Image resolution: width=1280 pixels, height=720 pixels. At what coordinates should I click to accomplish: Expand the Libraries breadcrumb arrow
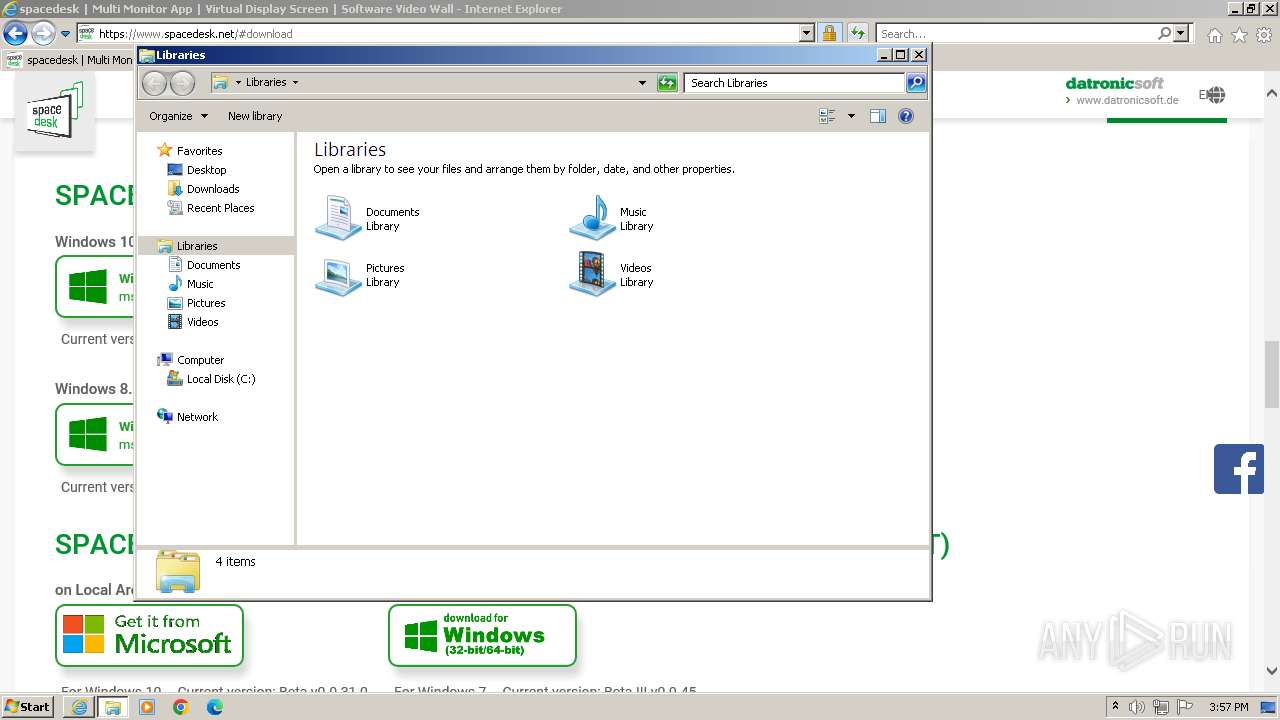(295, 83)
